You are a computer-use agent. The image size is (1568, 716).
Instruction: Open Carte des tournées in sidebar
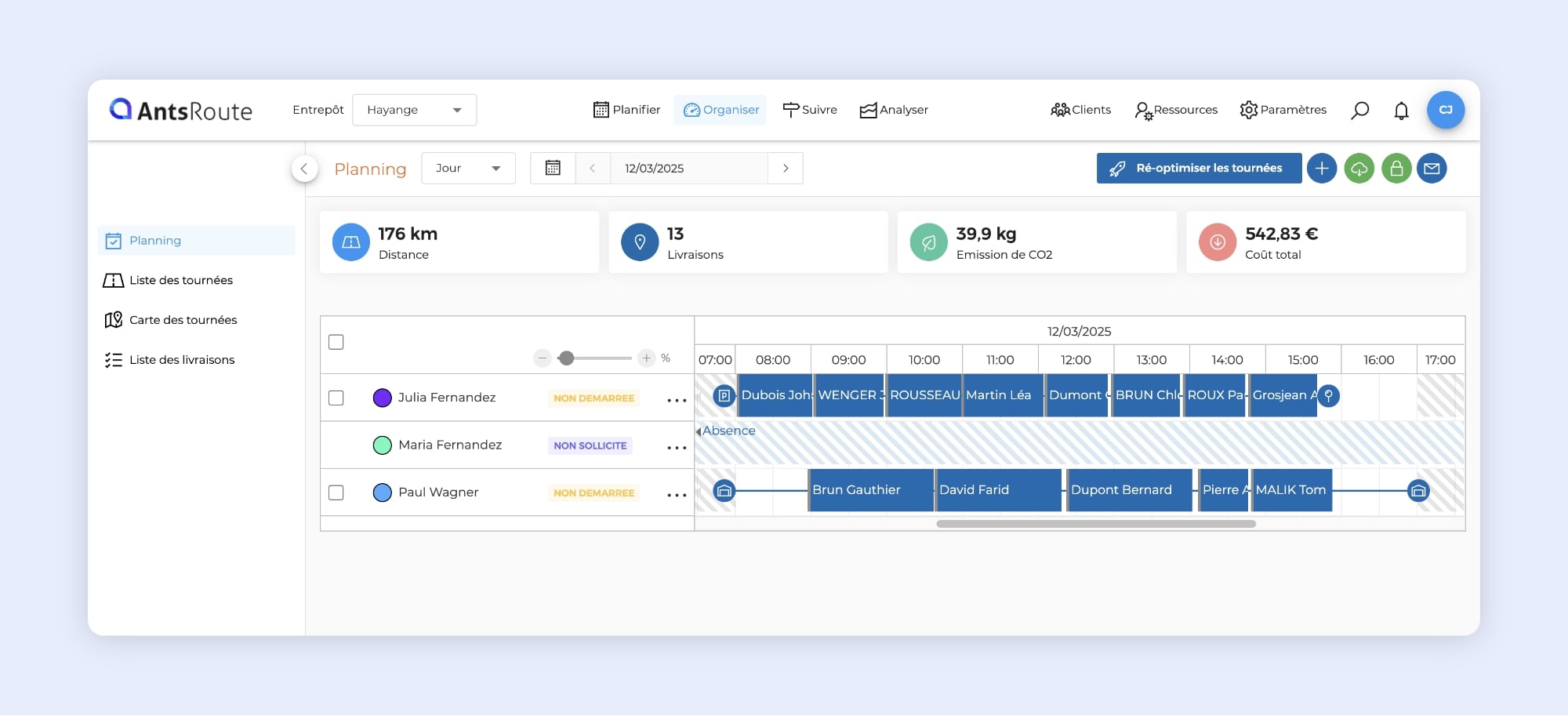tap(183, 320)
